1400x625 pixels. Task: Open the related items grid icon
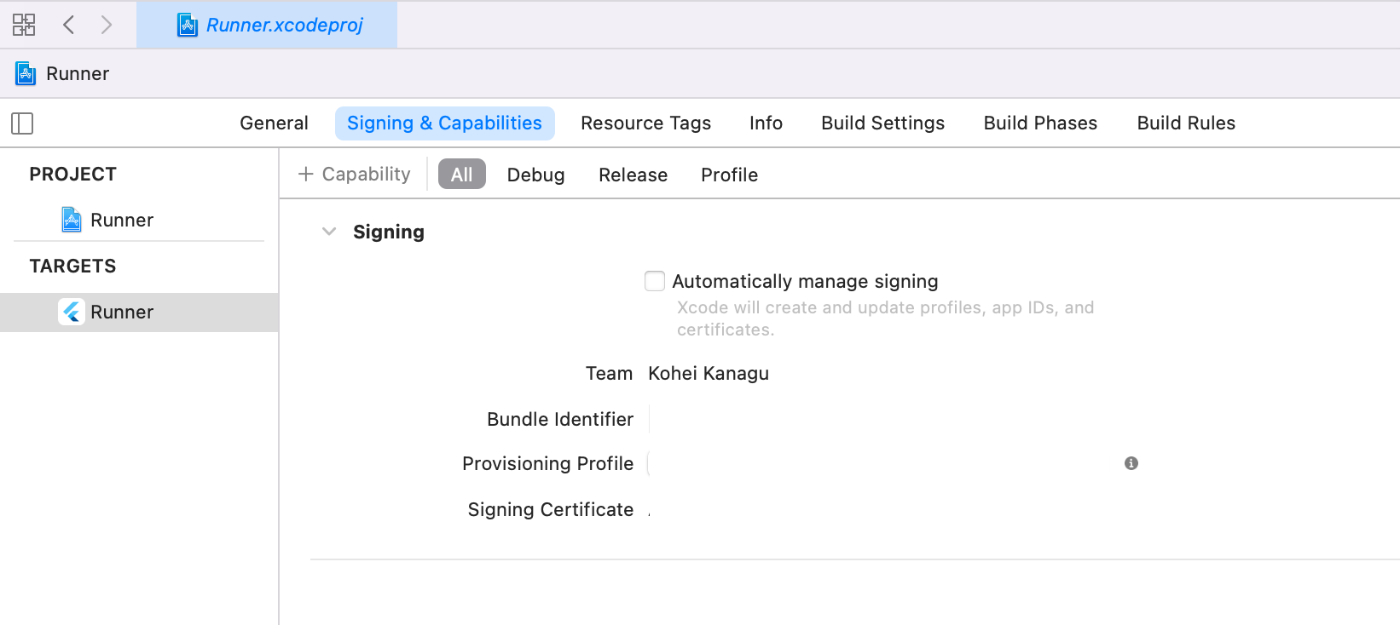pos(23,25)
